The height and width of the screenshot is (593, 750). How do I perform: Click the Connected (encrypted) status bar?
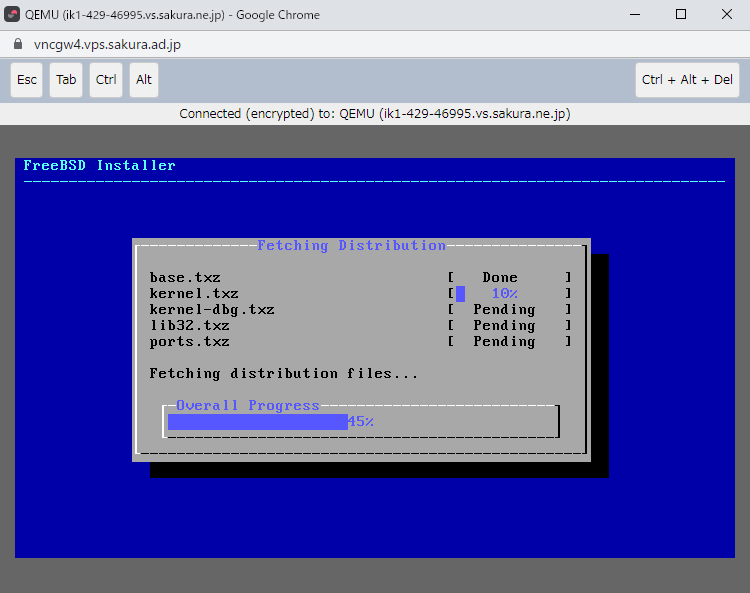pyautogui.click(x=374, y=113)
